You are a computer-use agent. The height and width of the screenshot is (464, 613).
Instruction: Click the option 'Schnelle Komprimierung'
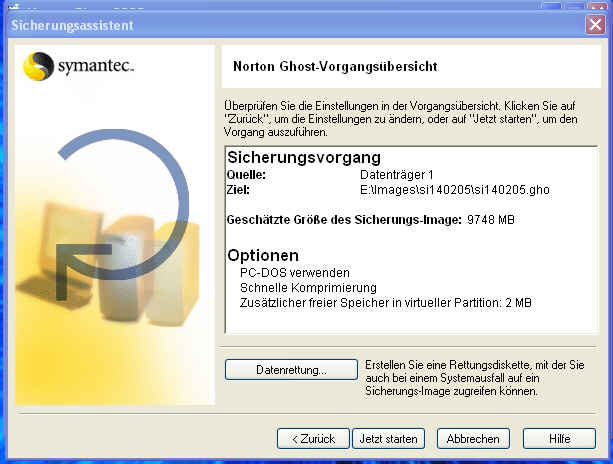click(308, 288)
